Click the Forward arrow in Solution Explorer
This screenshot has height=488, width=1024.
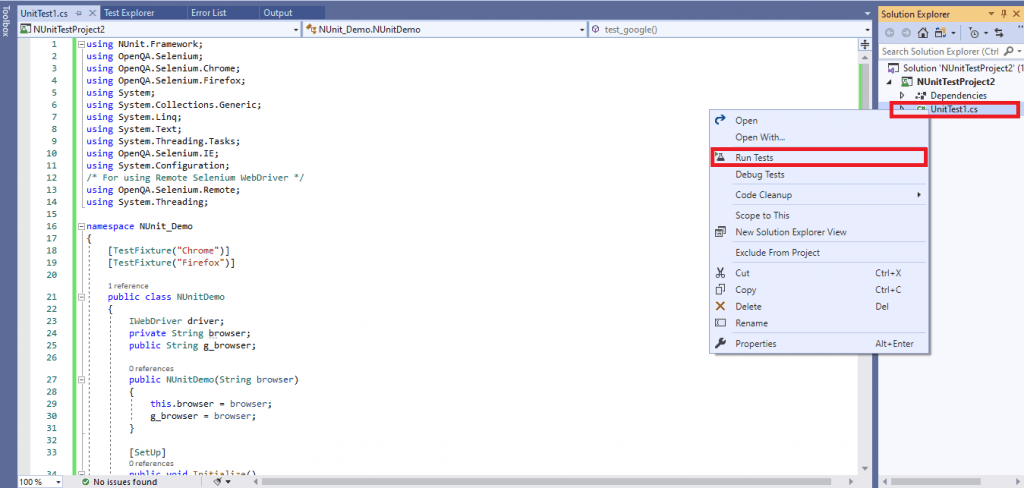pyautogui.click(x=905, y=33)
